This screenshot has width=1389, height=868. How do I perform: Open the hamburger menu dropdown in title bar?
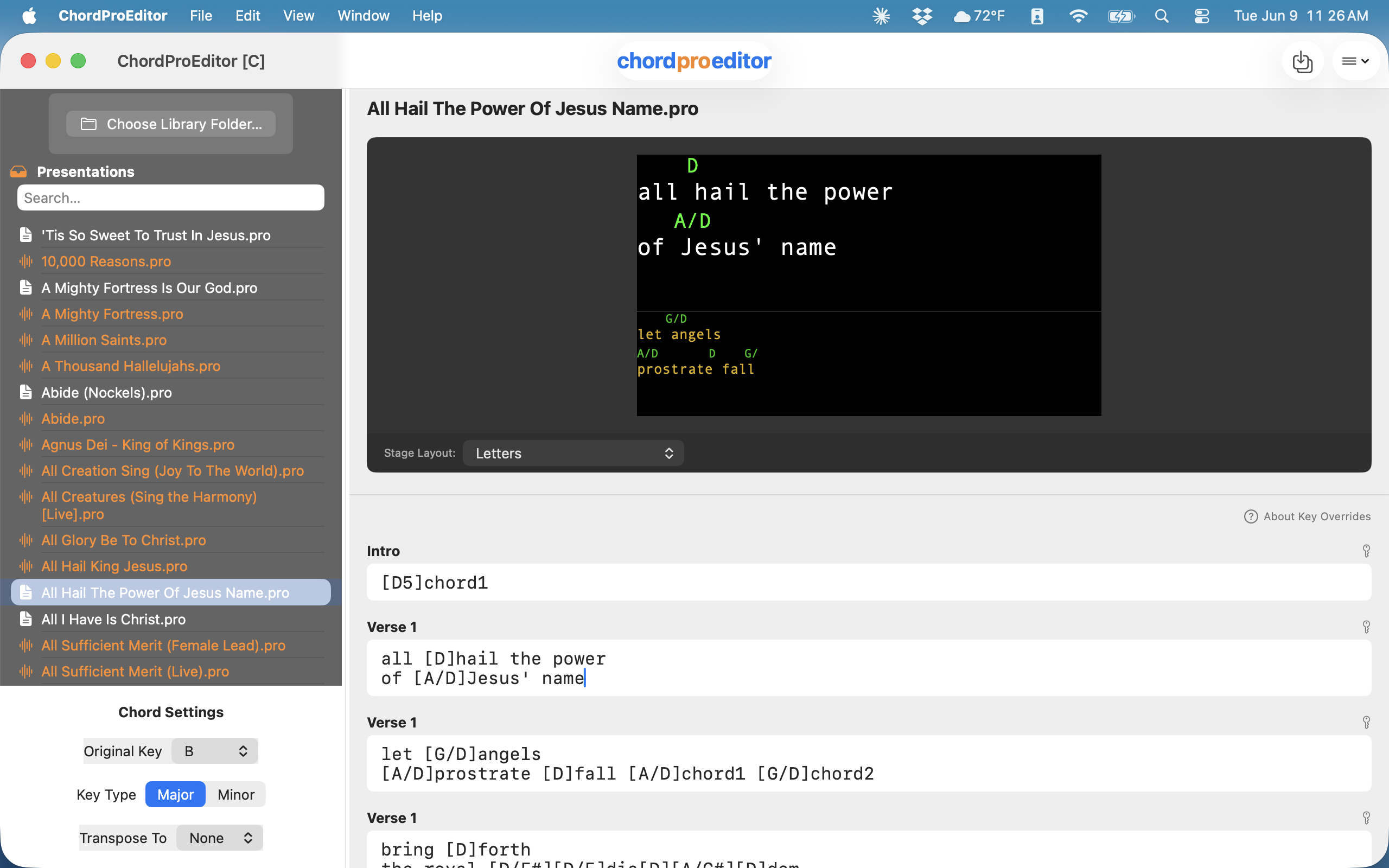pyautogui.click(x=1356, y=61)
